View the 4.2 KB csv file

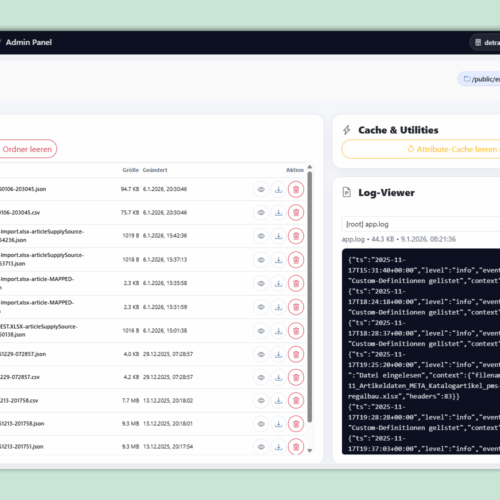[x=261, y=377]
